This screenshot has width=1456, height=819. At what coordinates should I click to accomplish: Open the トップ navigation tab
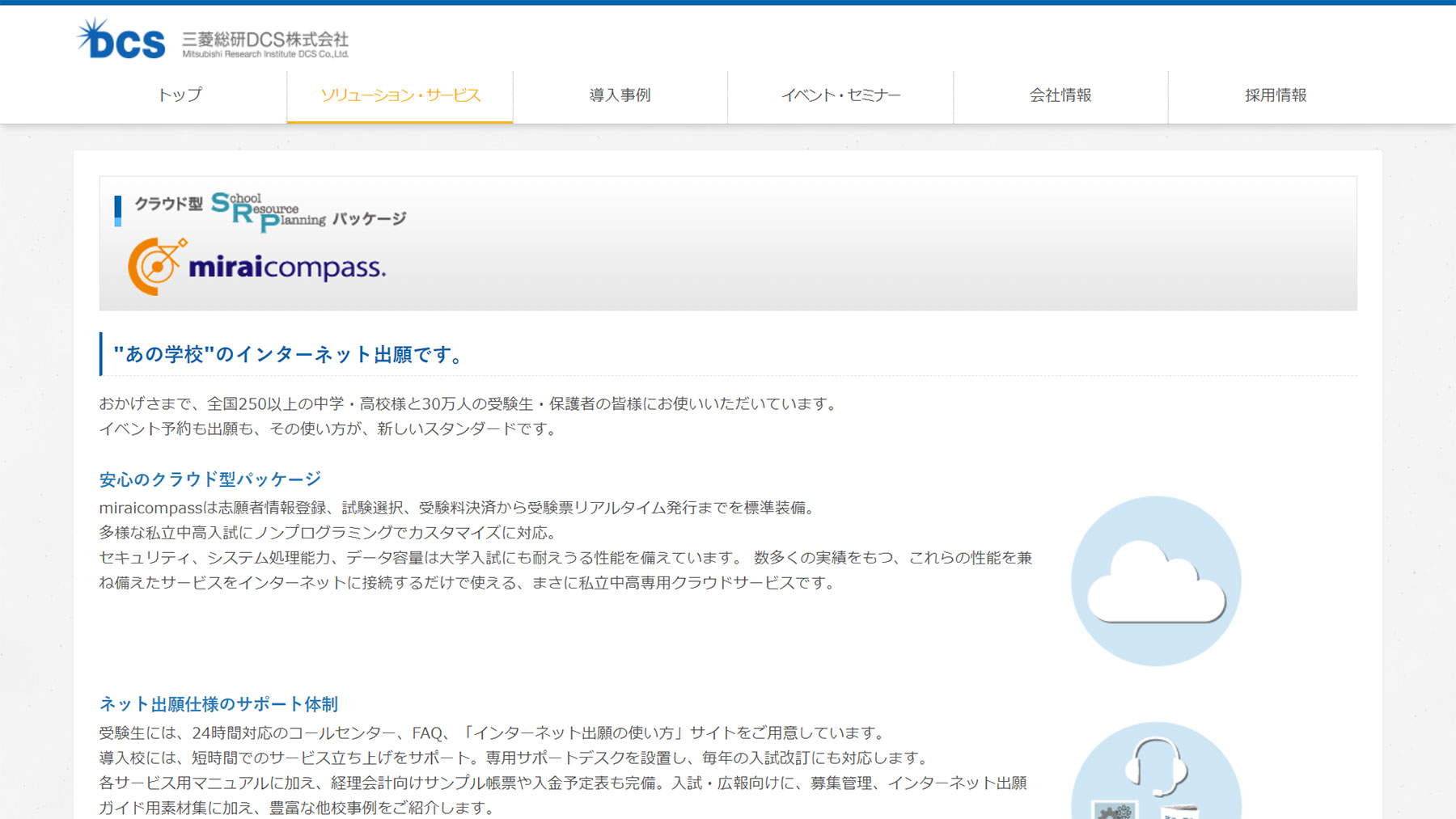[x=180, y=95]
